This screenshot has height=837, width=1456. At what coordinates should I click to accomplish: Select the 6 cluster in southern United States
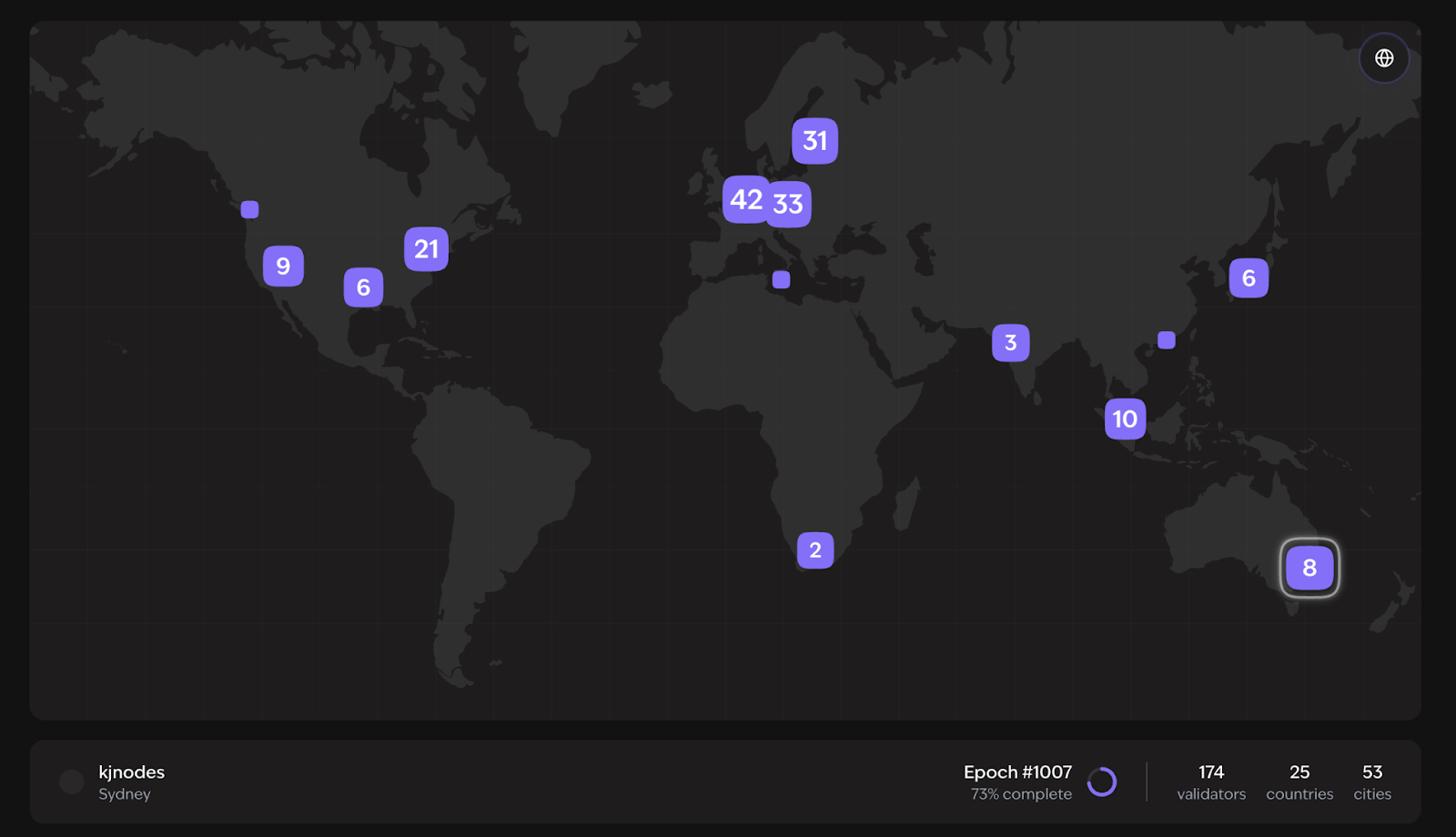click(363, 287)
